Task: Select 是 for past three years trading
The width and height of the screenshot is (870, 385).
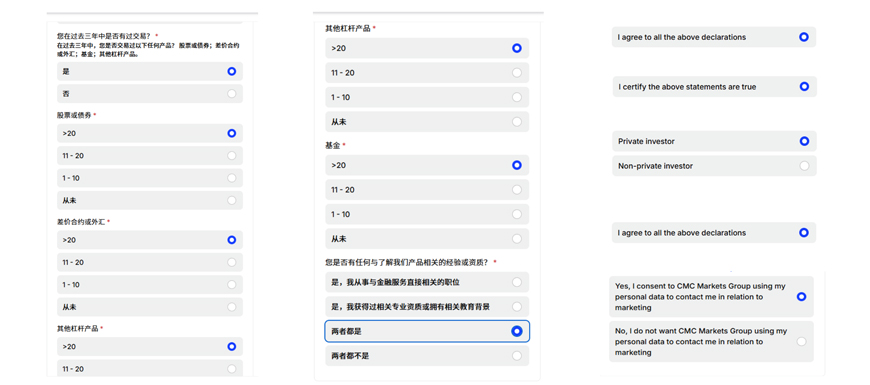Action: pyautogui.click(x=150, y=72)
